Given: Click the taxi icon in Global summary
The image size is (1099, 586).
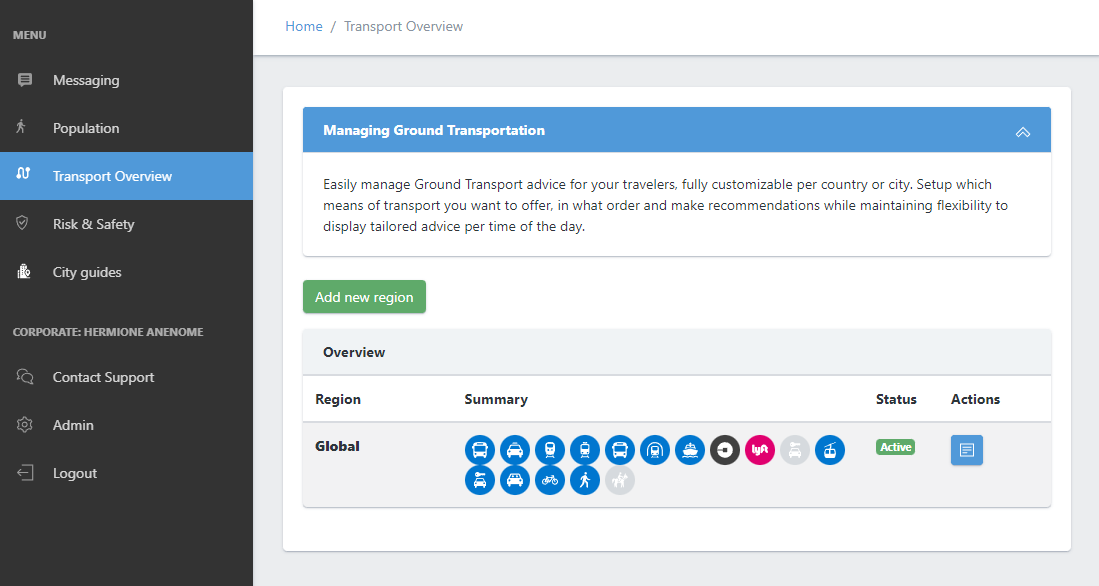Looking at the screenshot, I should point(514,450).
